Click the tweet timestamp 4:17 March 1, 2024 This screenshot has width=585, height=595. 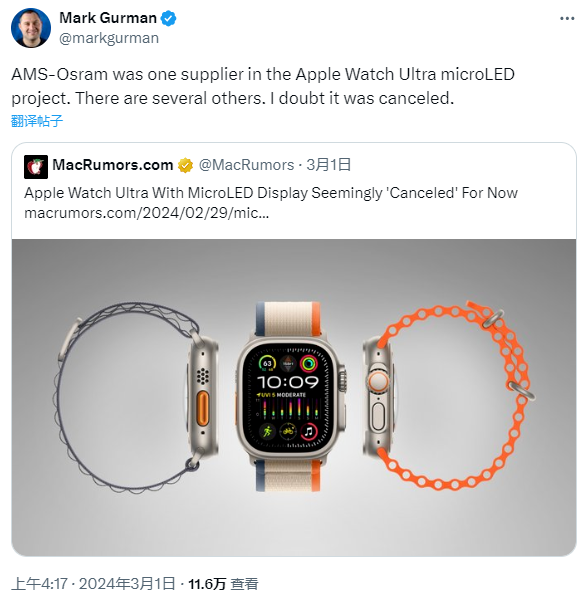[x=93, y=584]
